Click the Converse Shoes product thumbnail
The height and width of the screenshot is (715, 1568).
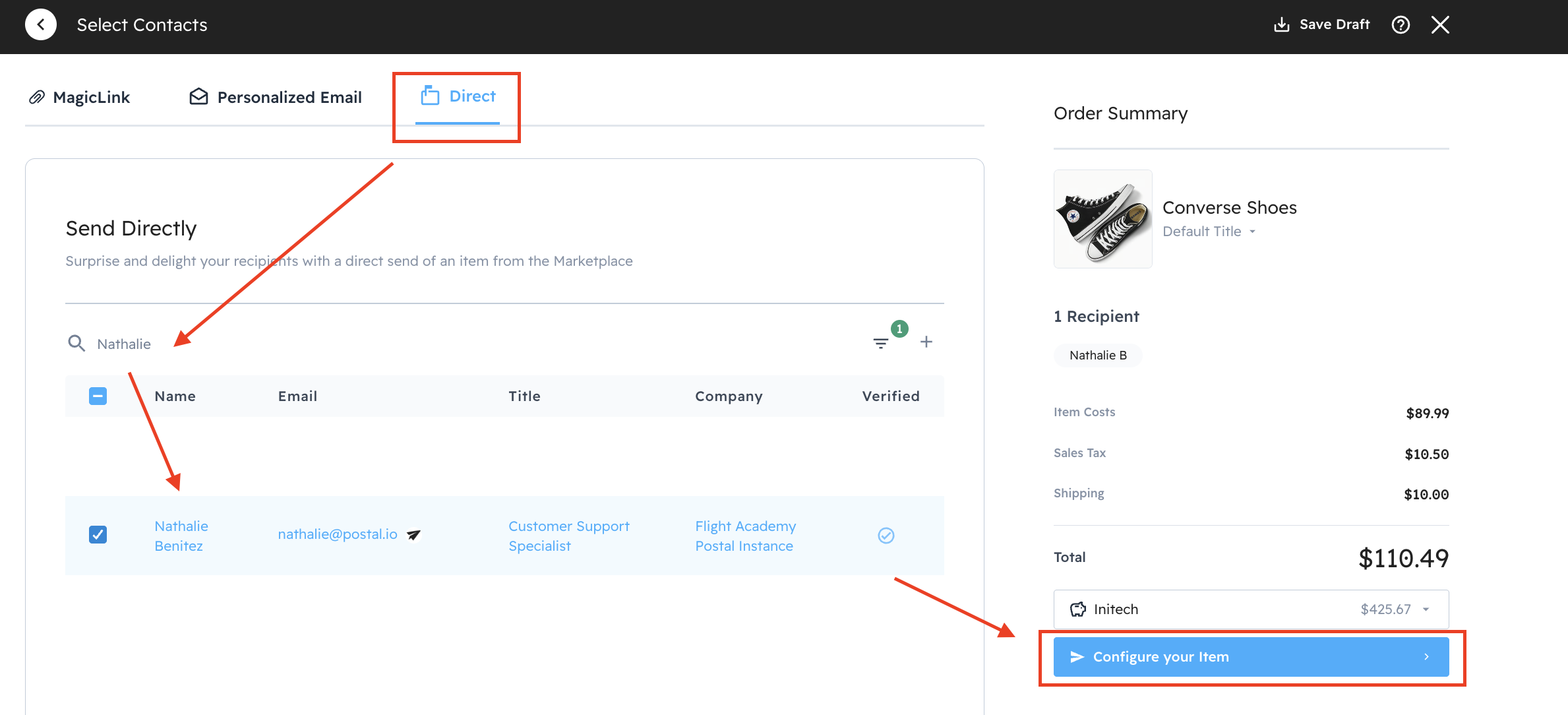point(1102,219)
